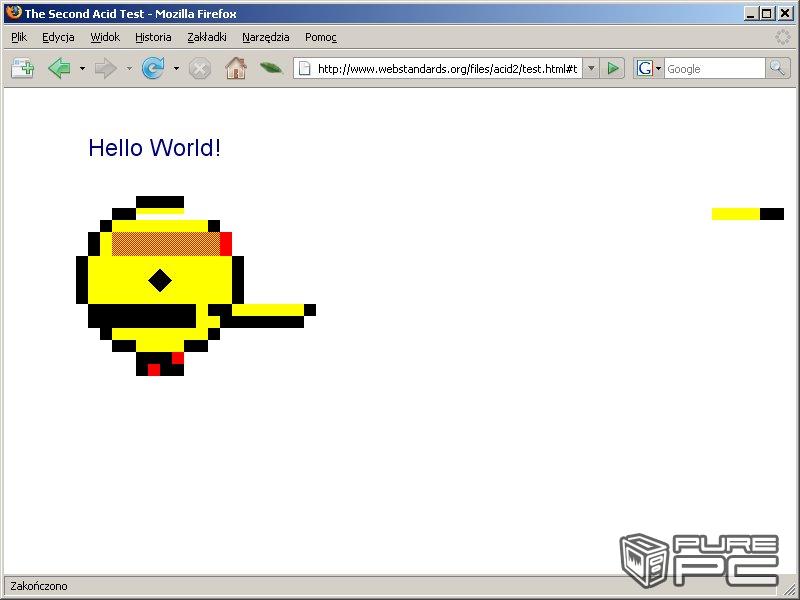Click the magnifier search button
This screenshot has width=800, height=600.
[778, 68]
